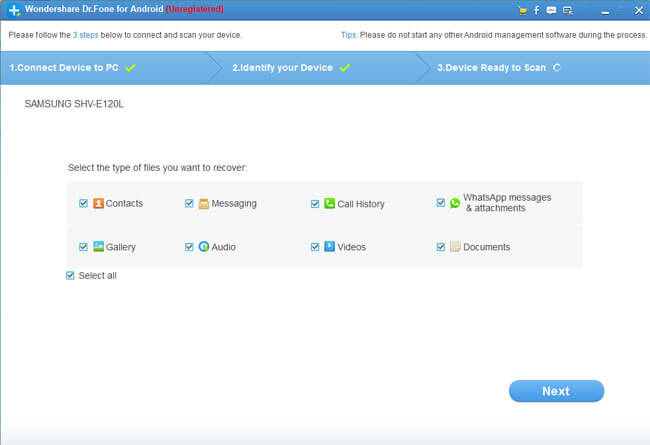The image size is (650, 445).
Task: Click the register key icon in title bar
Action: click(x=568, y=11)
